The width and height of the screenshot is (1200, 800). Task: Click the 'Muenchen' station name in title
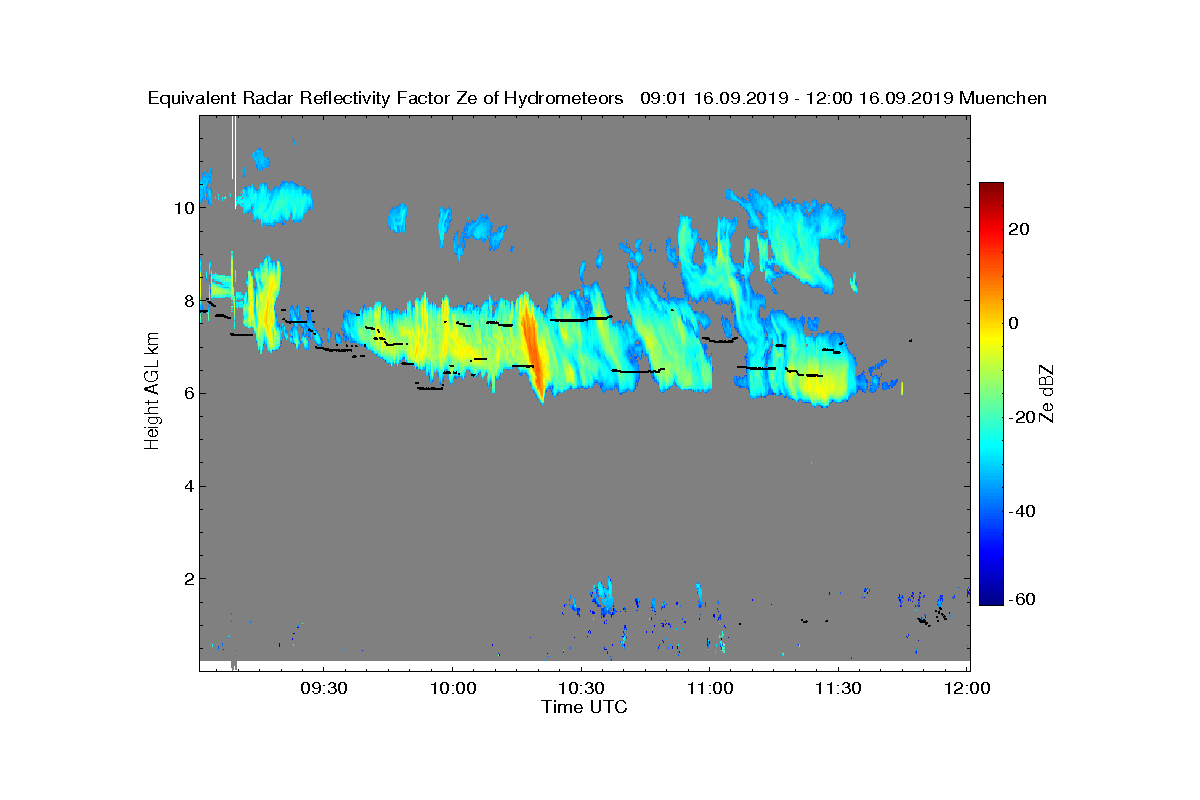pos(1002,98)
